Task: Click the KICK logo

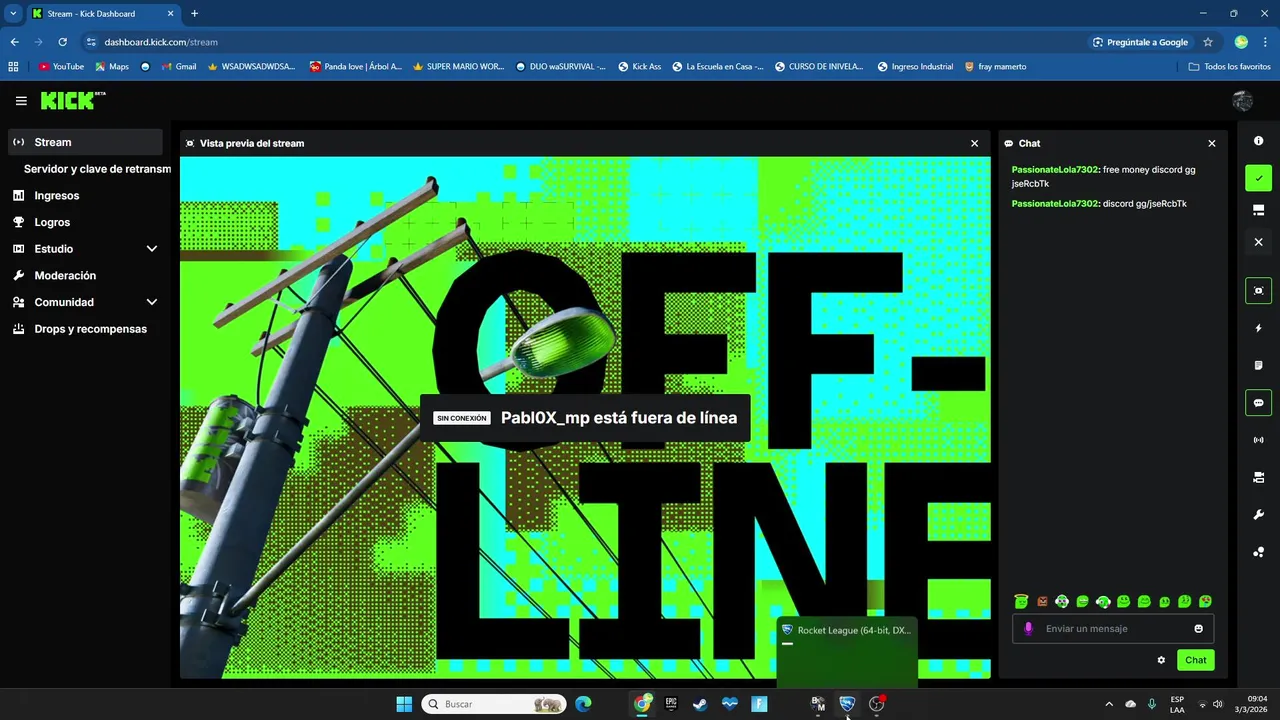Action: coord(73,100)
